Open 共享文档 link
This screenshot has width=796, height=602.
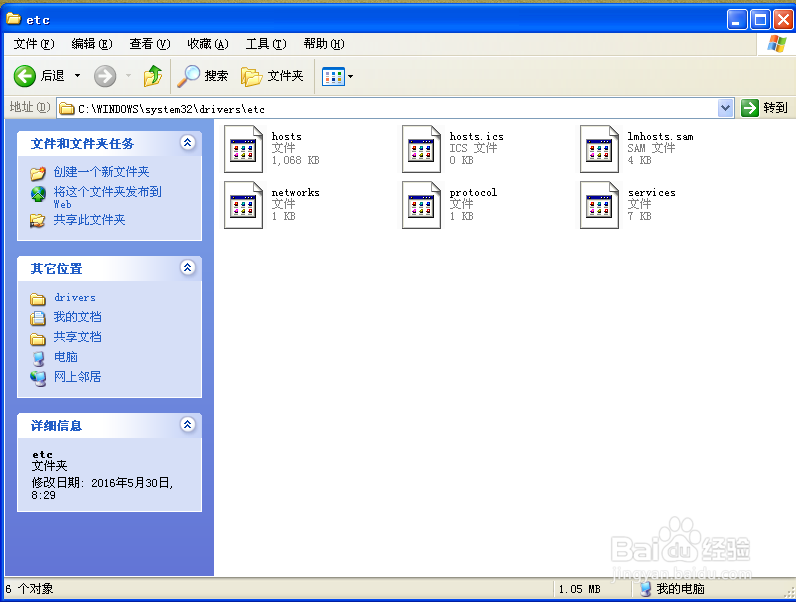click(x=77, y=337)
